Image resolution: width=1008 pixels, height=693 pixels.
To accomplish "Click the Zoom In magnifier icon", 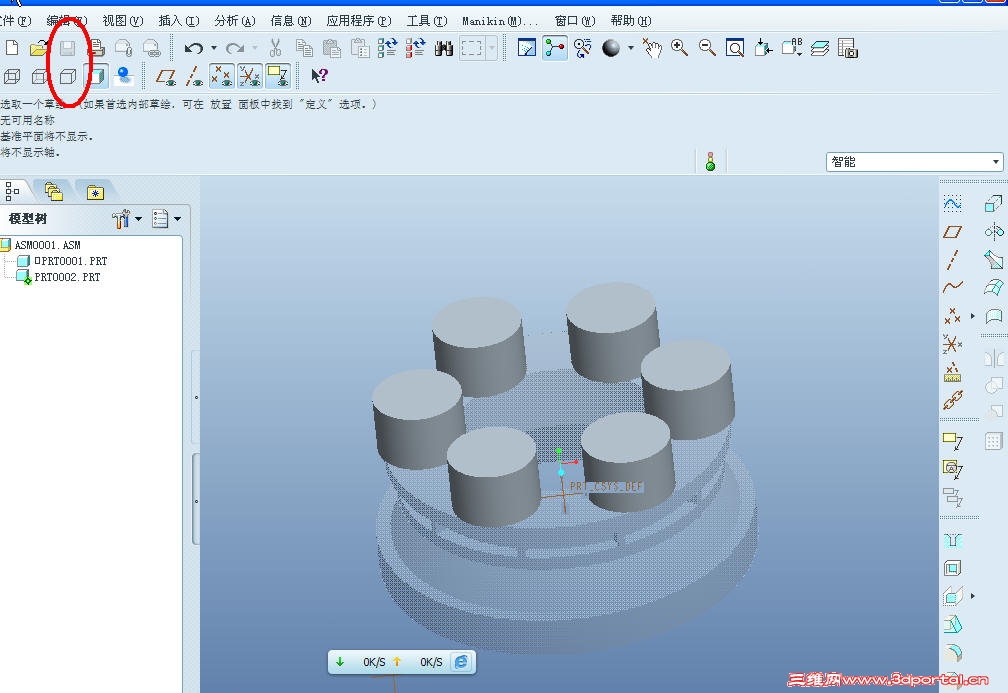I will point(679,48).
